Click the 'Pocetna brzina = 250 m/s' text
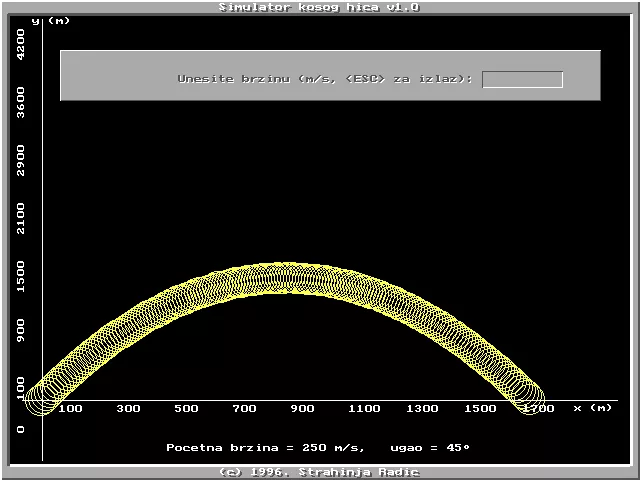The height and width of the screenshot is (480, 640). point(265,447)
